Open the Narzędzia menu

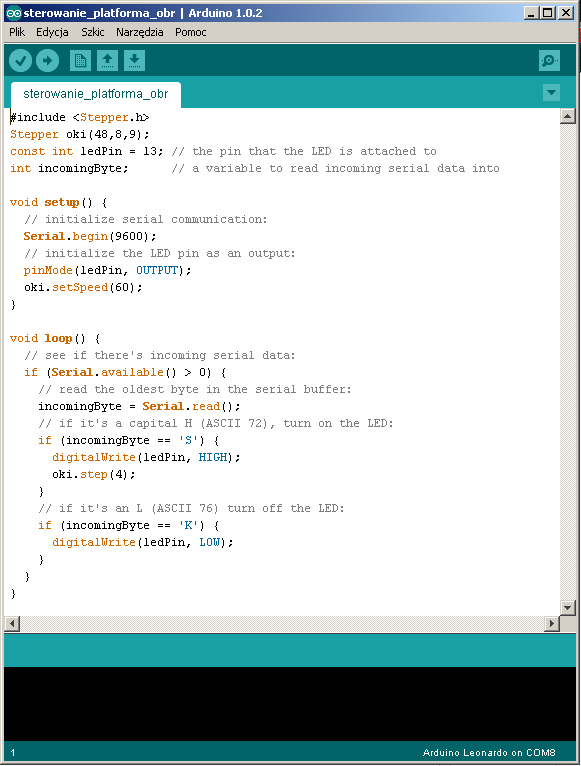click(139, 32)
